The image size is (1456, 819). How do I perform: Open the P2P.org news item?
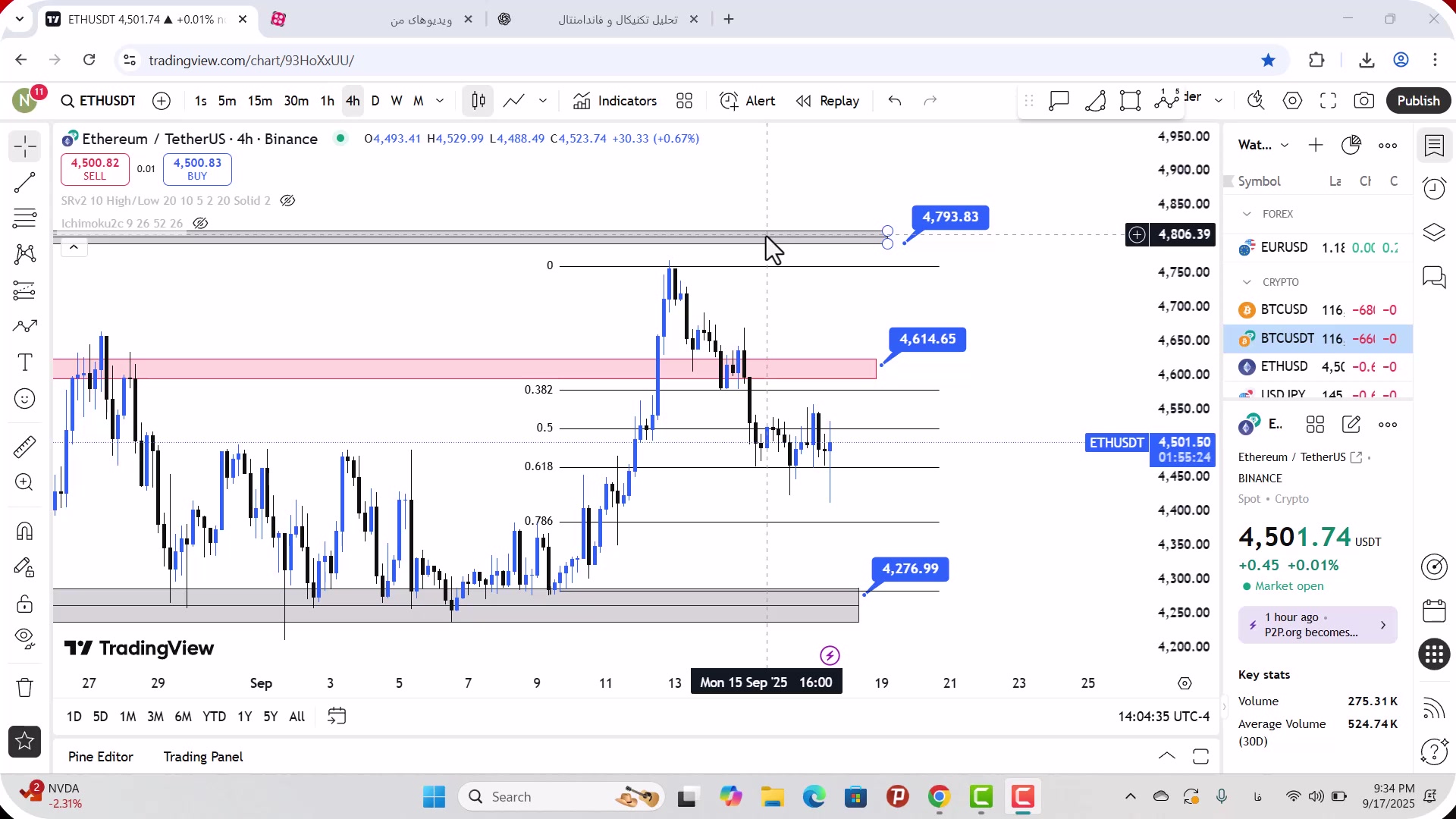[x=1317, y=626]
